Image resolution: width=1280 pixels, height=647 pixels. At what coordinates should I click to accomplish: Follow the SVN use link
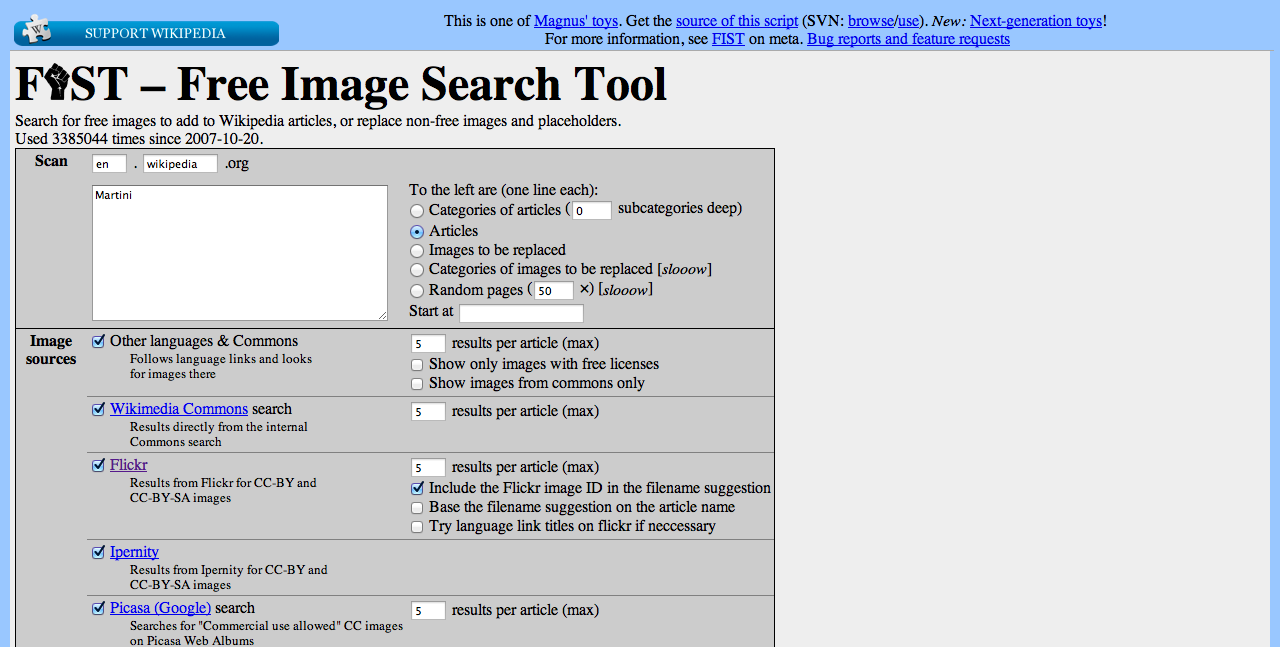(908, 20)
